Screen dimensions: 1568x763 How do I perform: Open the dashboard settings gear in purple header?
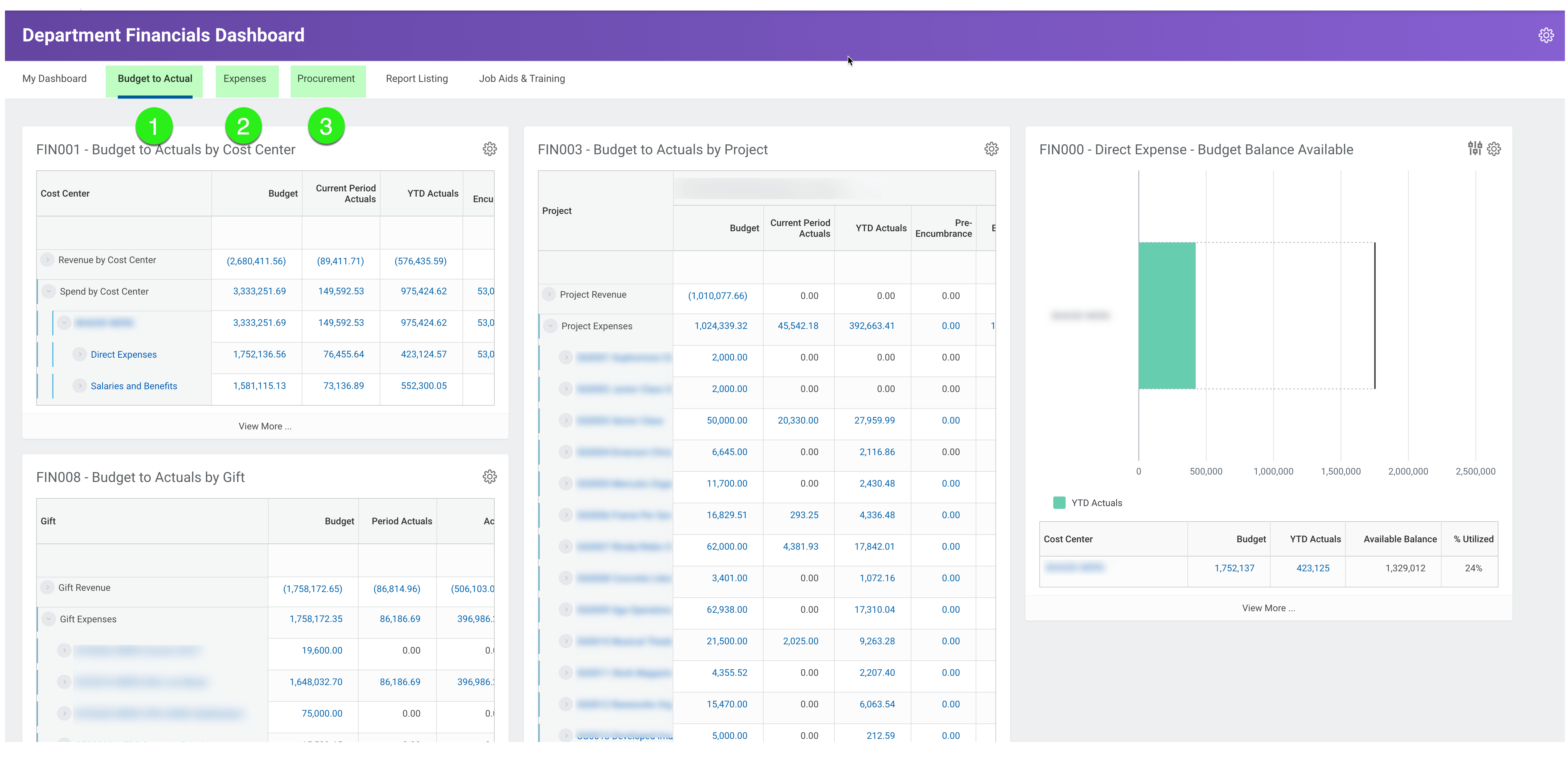coord(1545,35)
